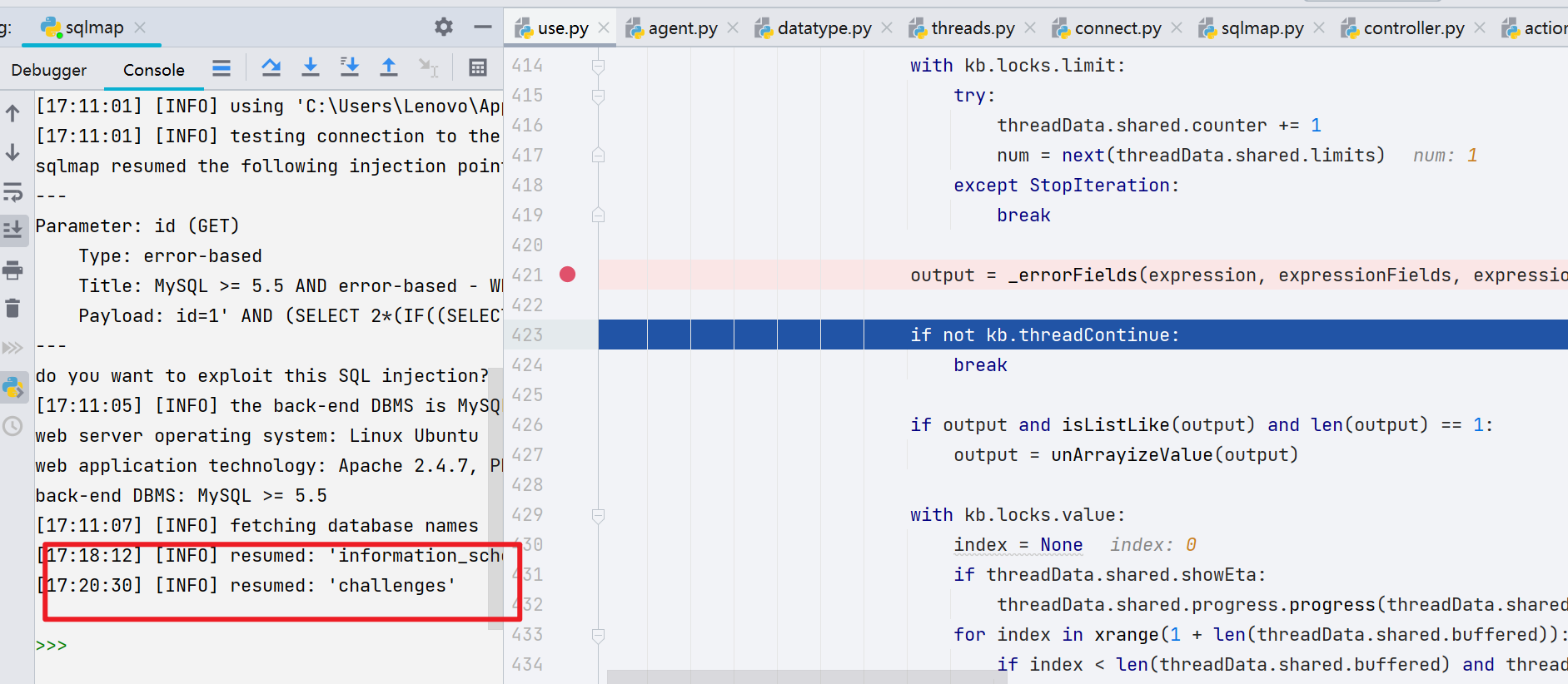
Task: Open console history clock icon
Action: 12,426
